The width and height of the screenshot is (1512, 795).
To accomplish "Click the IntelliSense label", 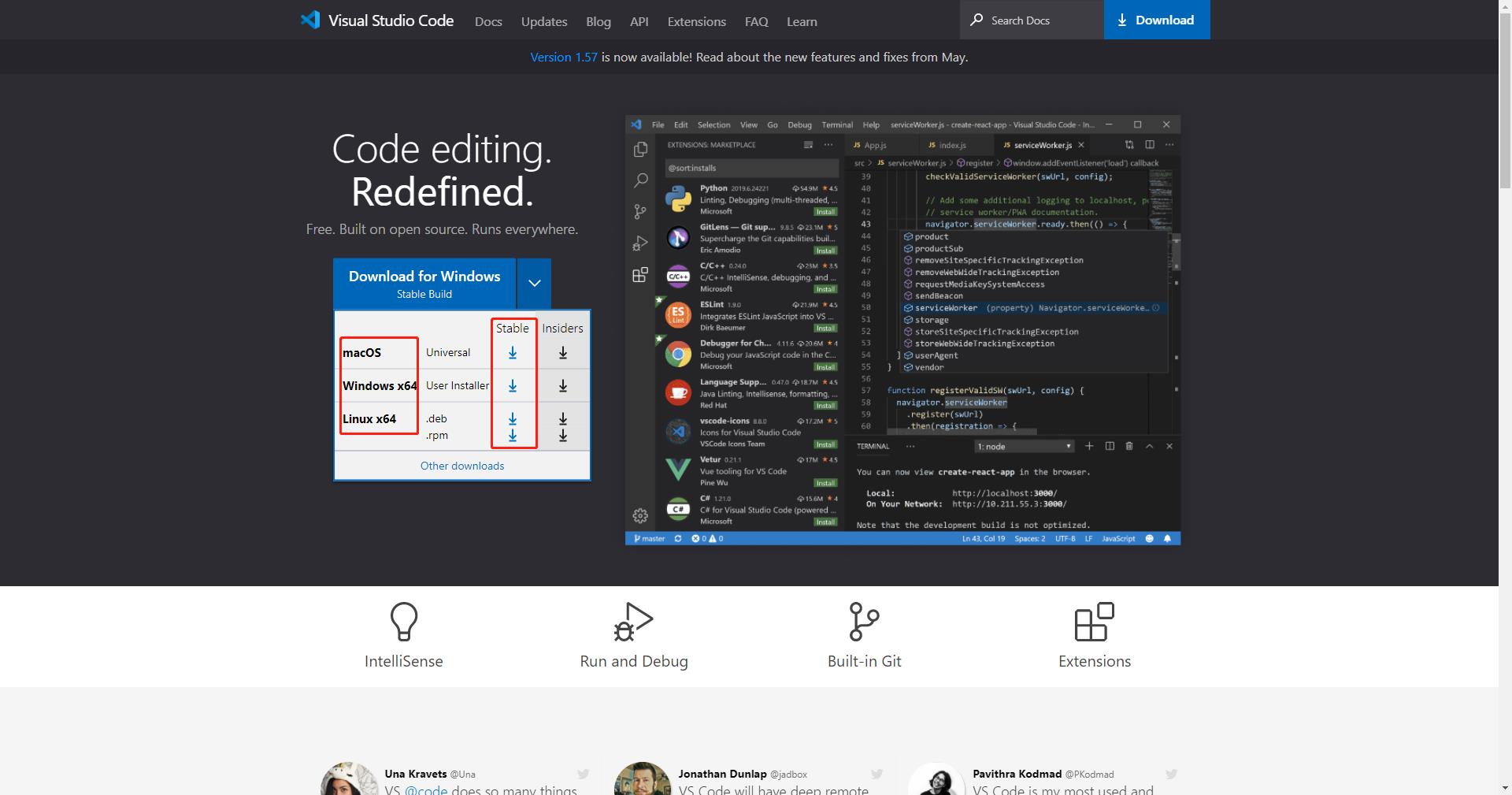I will click(x=404, y=661).
